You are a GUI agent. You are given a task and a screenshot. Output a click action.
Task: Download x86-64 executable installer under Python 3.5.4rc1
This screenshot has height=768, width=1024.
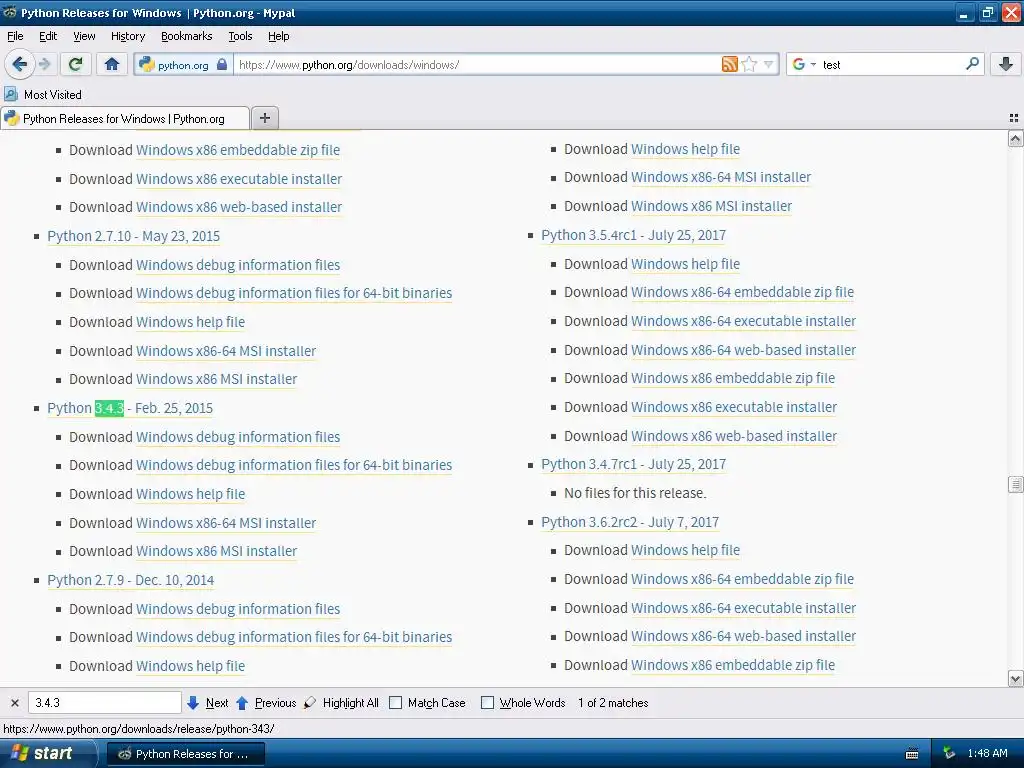(743, 321)
